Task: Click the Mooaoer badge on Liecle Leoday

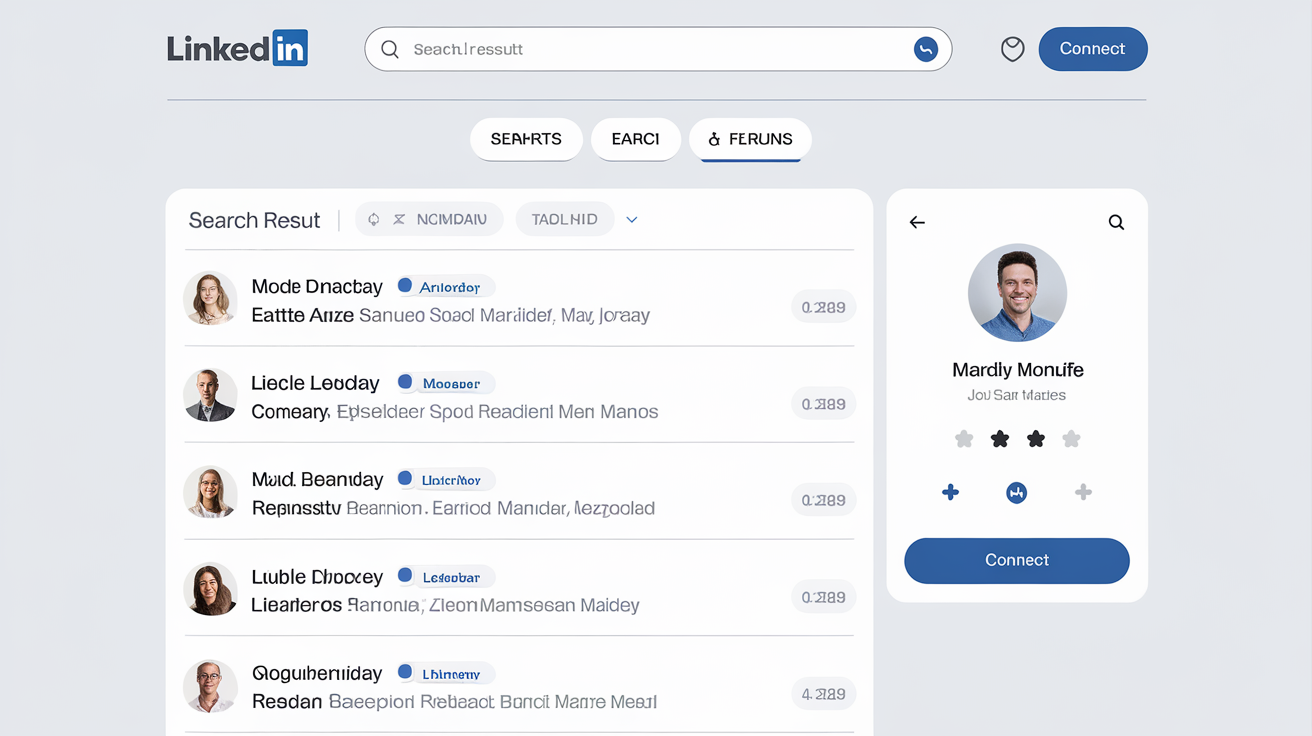Action: point(445,383)
